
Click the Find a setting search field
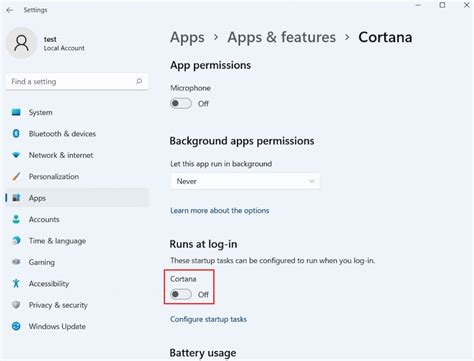click(77, 82)
